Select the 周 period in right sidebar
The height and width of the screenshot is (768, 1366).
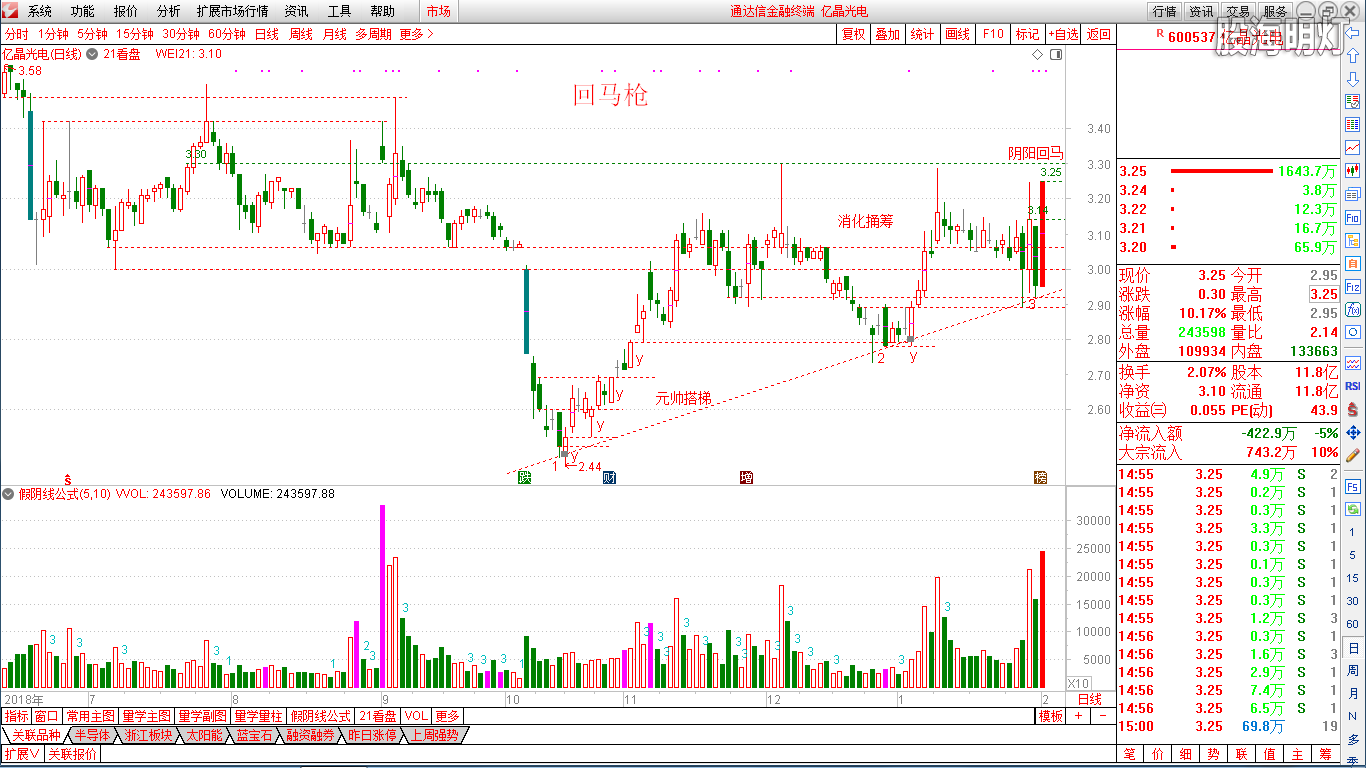[x=1353, y=672]
